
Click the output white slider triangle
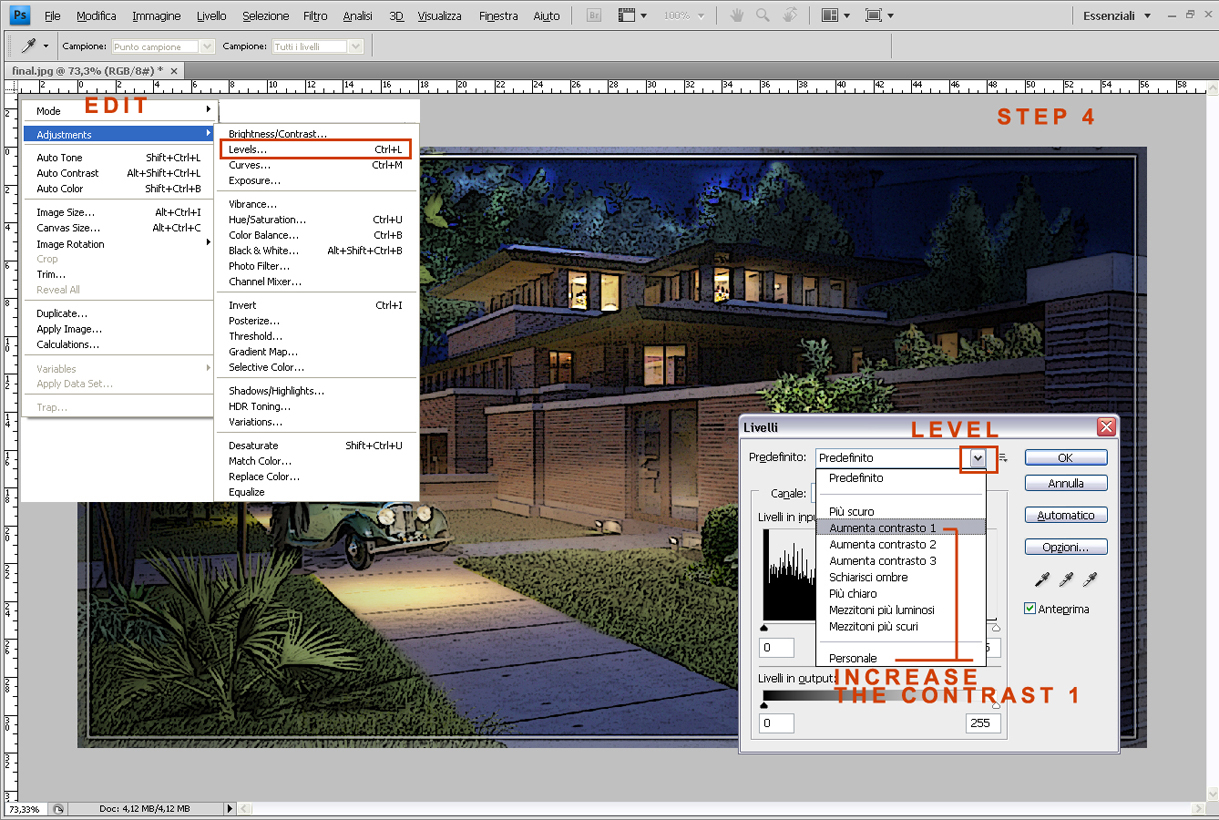(x=996, y=706)
